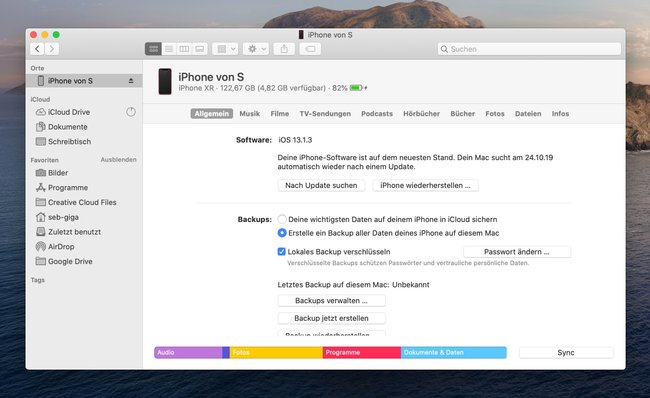Click Nach Update suchen button
This screenshot has height=398, width=650.
coord(321,185)
